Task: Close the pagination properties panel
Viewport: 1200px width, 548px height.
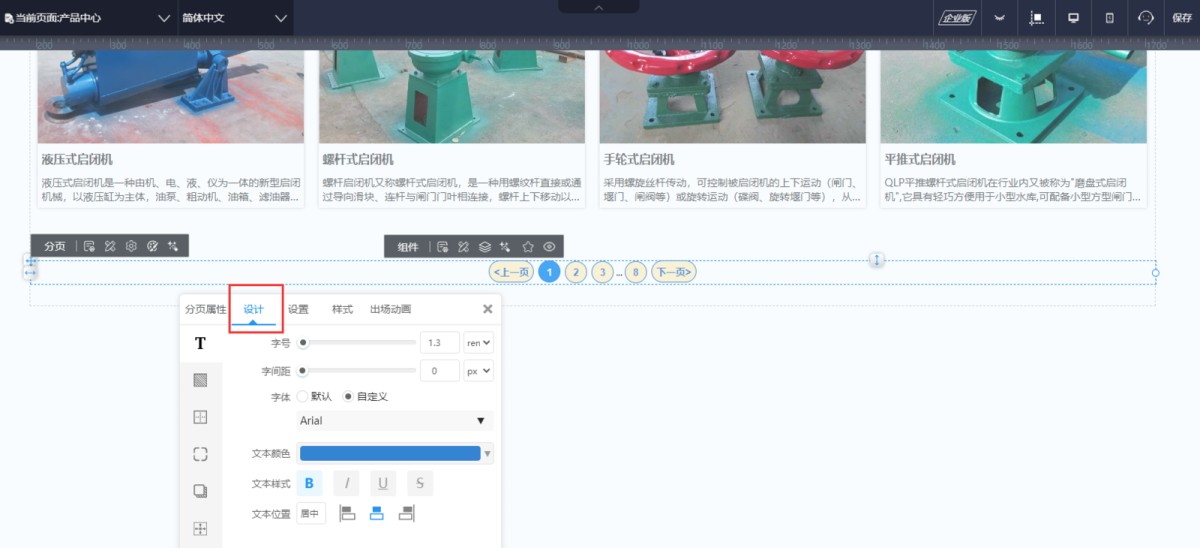Action: [488, 309]
